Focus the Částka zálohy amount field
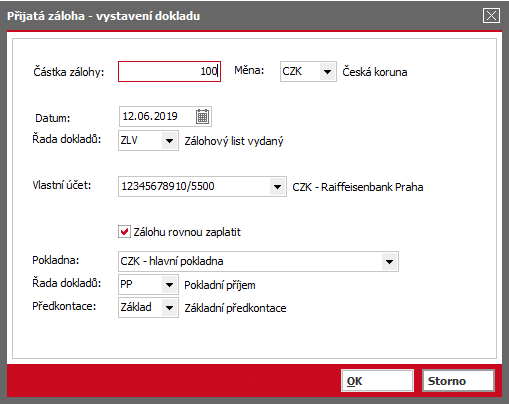Image resolution: width=509 pixels, height=404 pixels. (x=169, y=71)
